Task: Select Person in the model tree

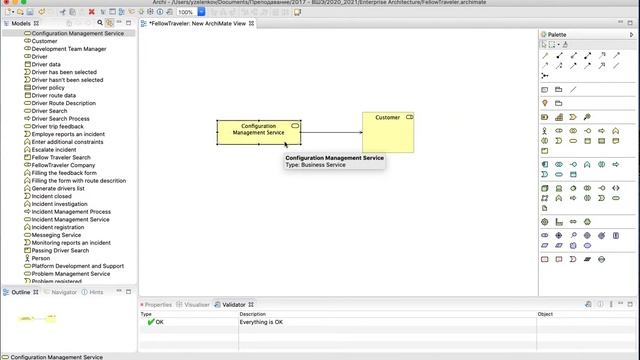Action: click(x=41, y=258)
